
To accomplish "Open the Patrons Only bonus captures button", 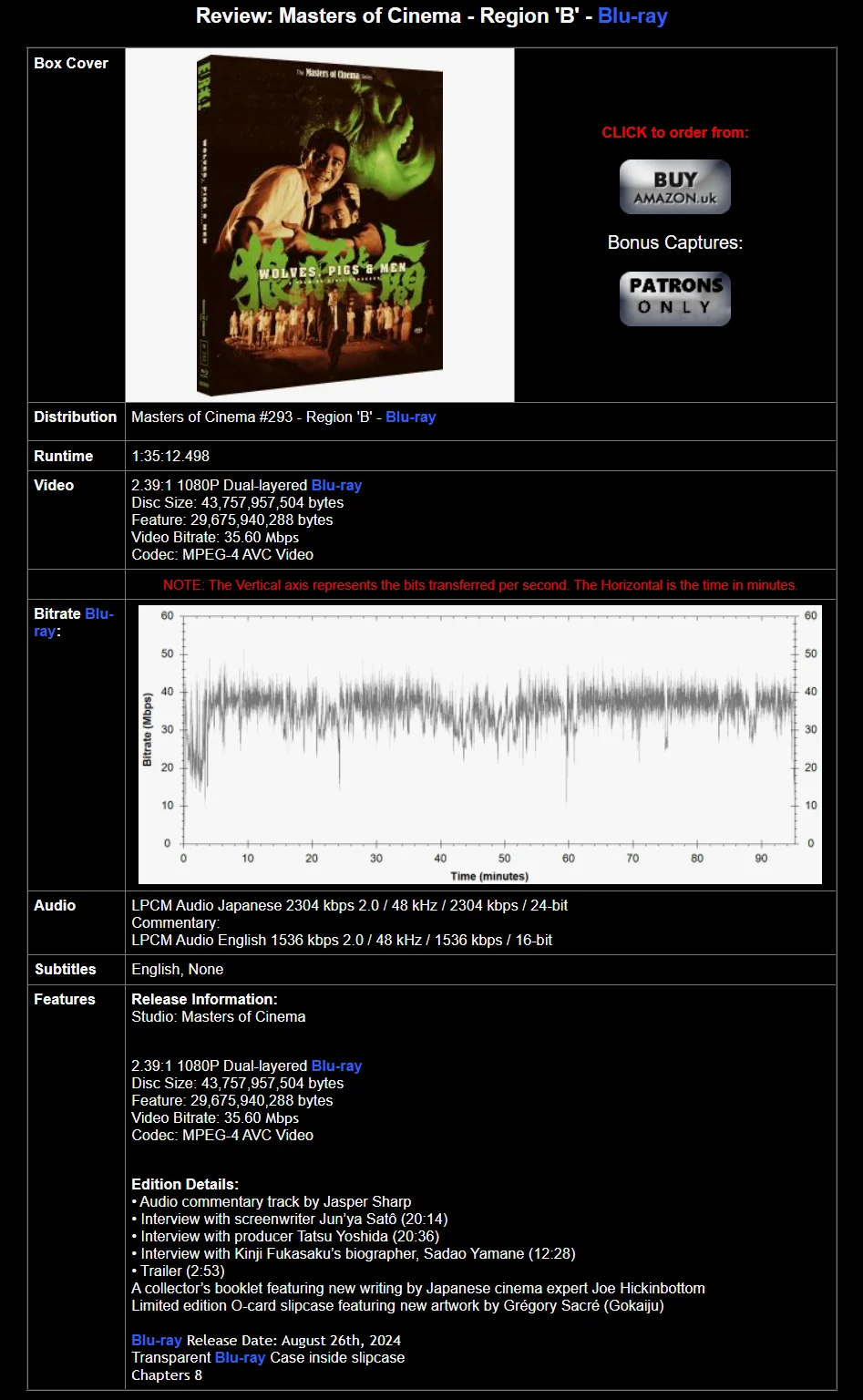I will point(675,298).
